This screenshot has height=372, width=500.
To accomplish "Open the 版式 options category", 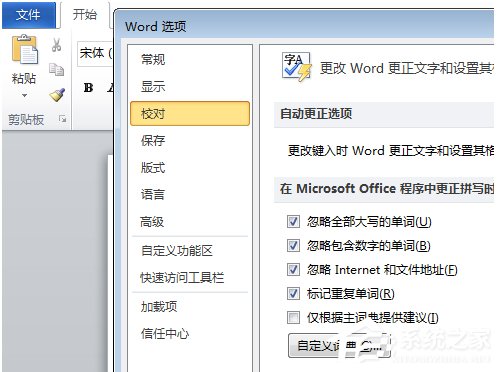I will click(153, 167).
